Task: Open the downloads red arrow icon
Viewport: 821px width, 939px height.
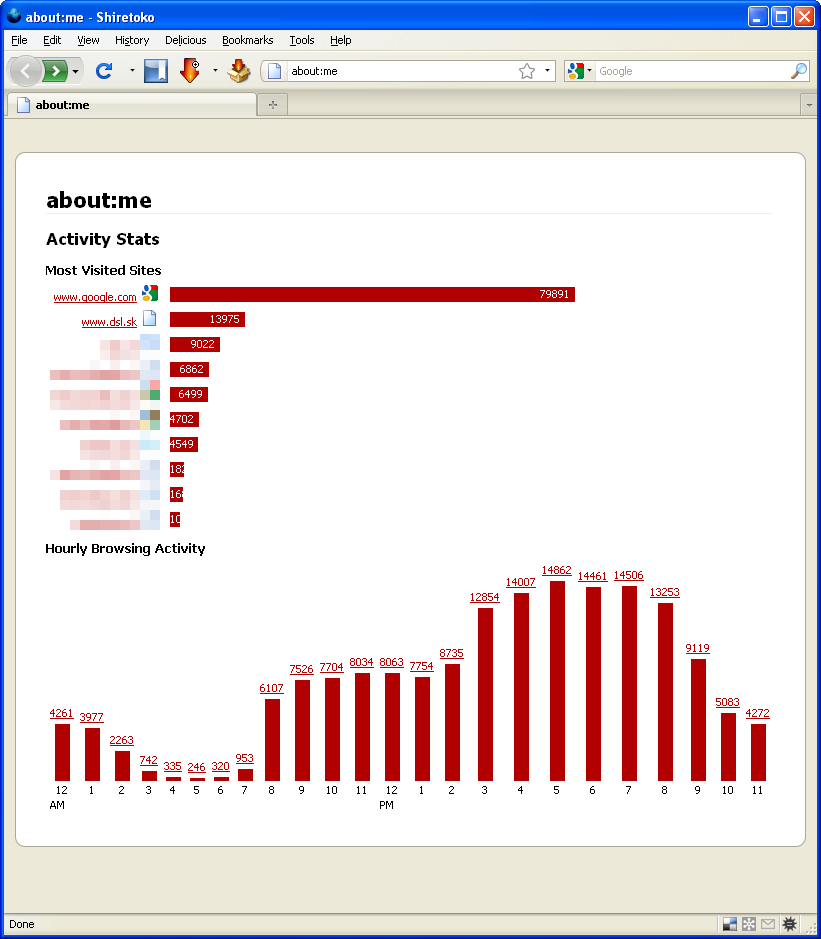Action: [190, 71]
